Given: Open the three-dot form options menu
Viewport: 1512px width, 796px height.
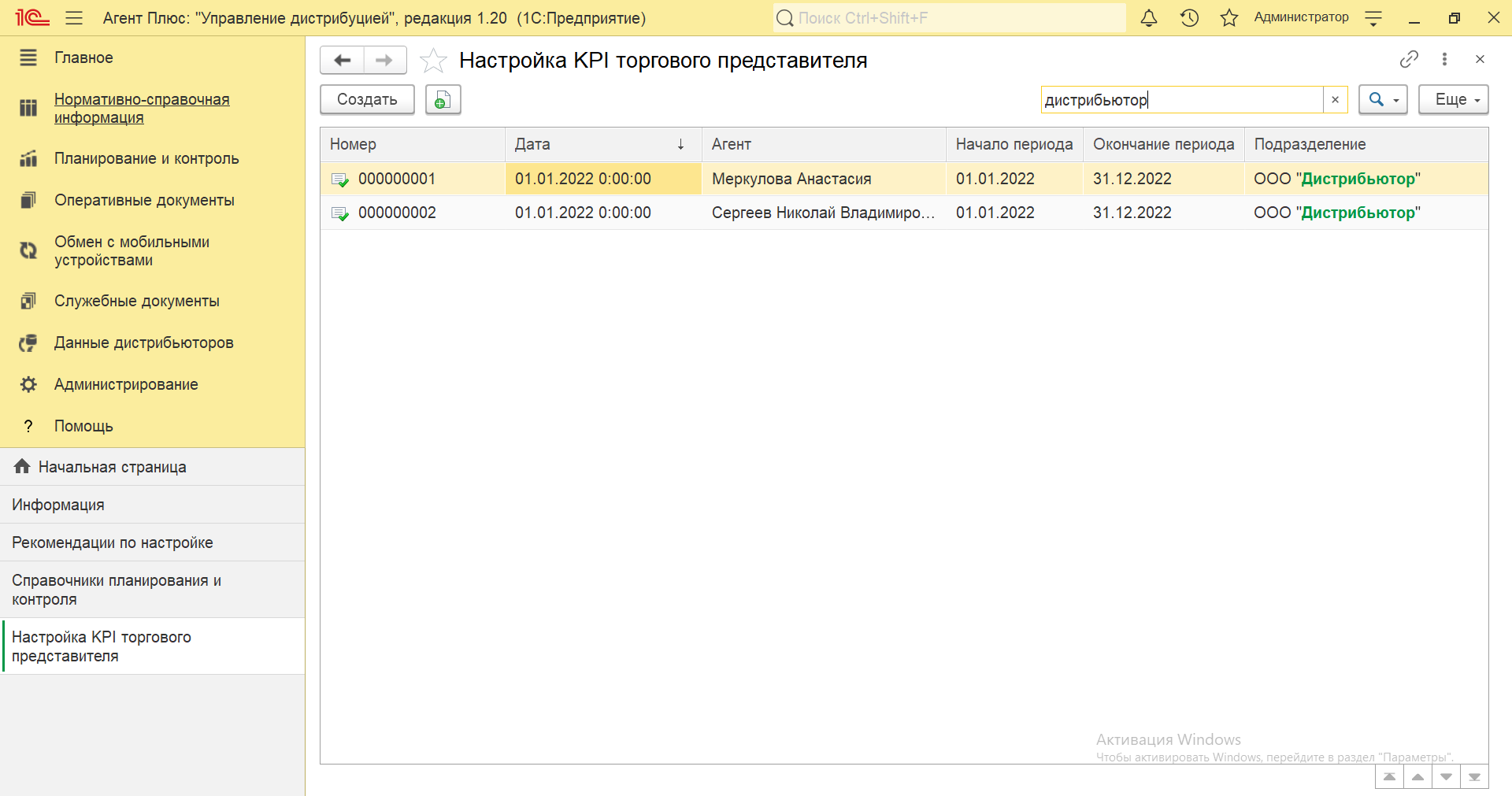Looking at the screenshot, I should click(x=1444, y=59).
